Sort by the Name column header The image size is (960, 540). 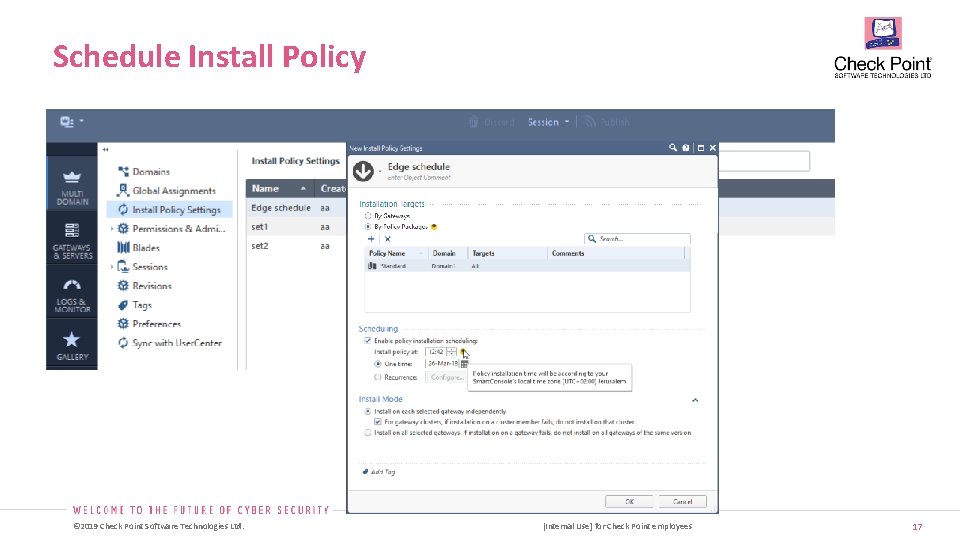coord(280,189)
